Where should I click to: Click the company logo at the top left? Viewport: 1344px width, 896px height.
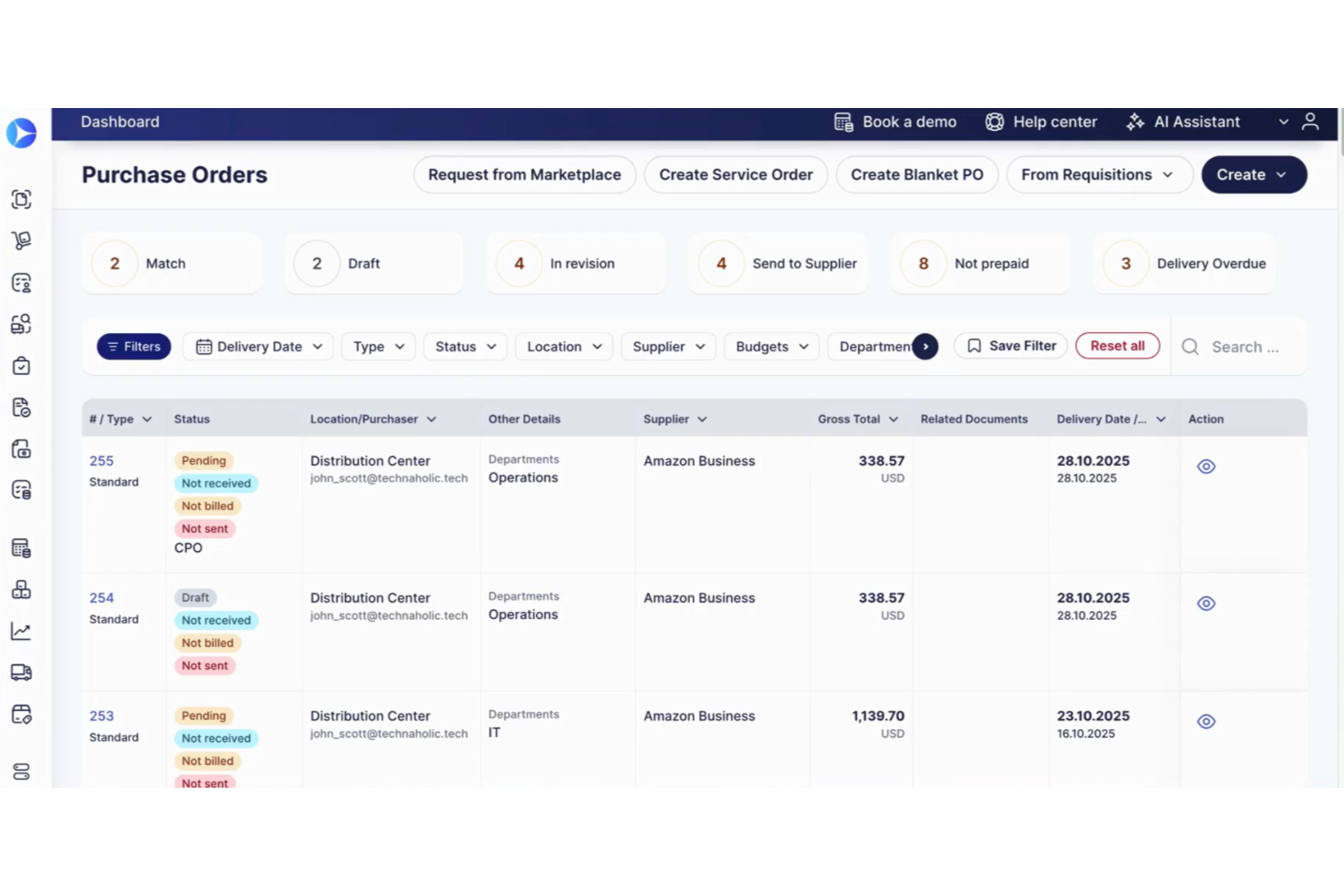click(21, 133)
